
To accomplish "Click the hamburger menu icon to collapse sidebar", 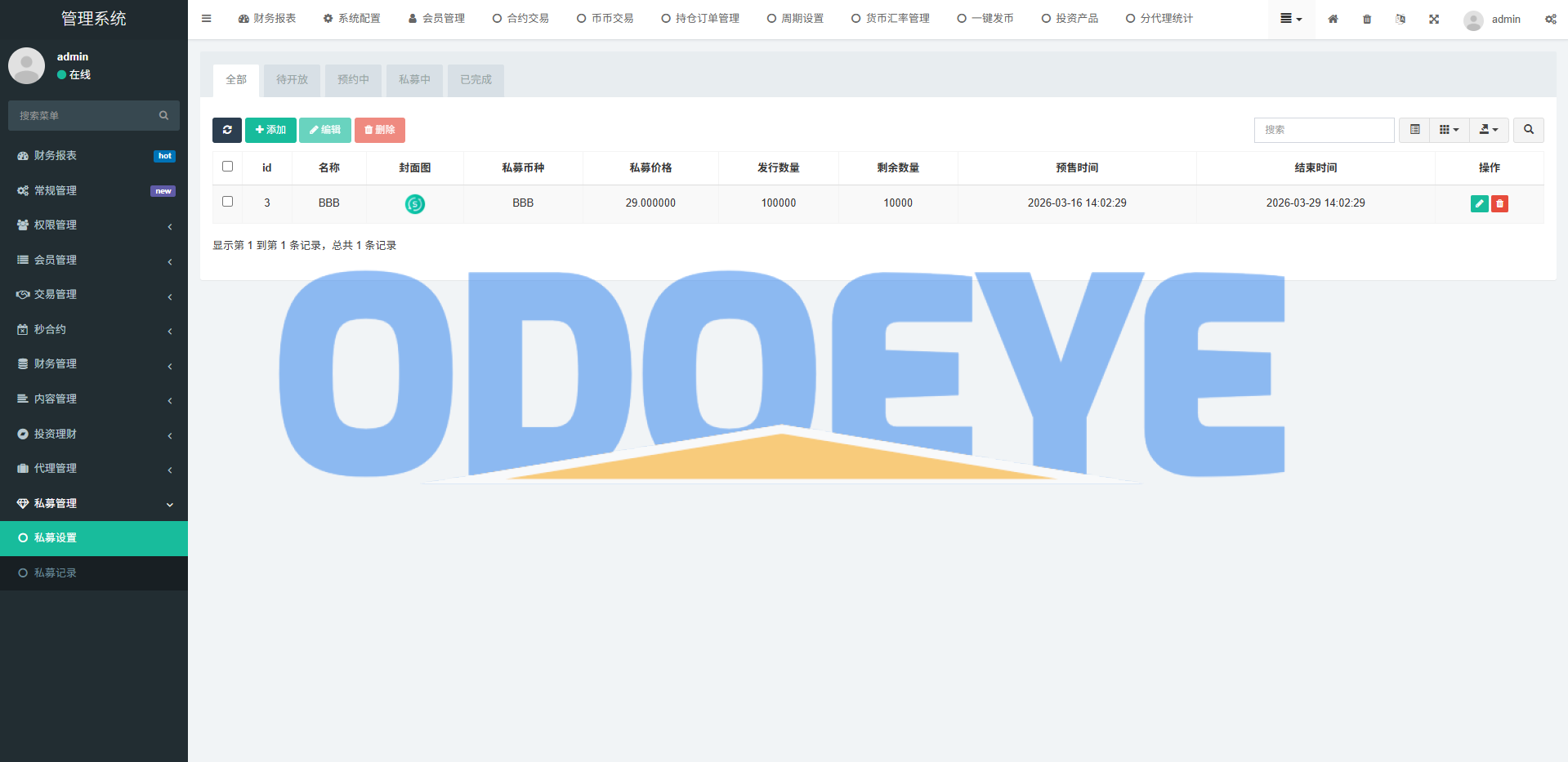I will (x=207, y=19).
